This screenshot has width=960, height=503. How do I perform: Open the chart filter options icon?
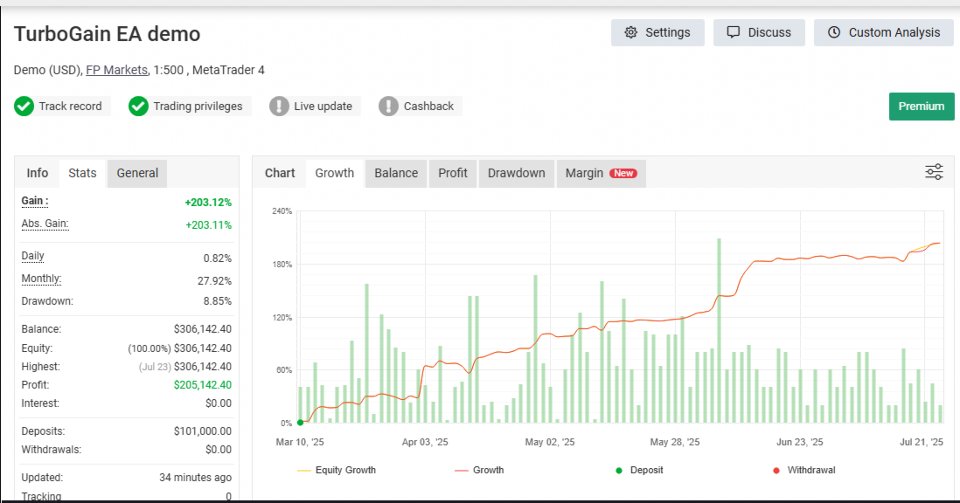click(x=934, y=172)
